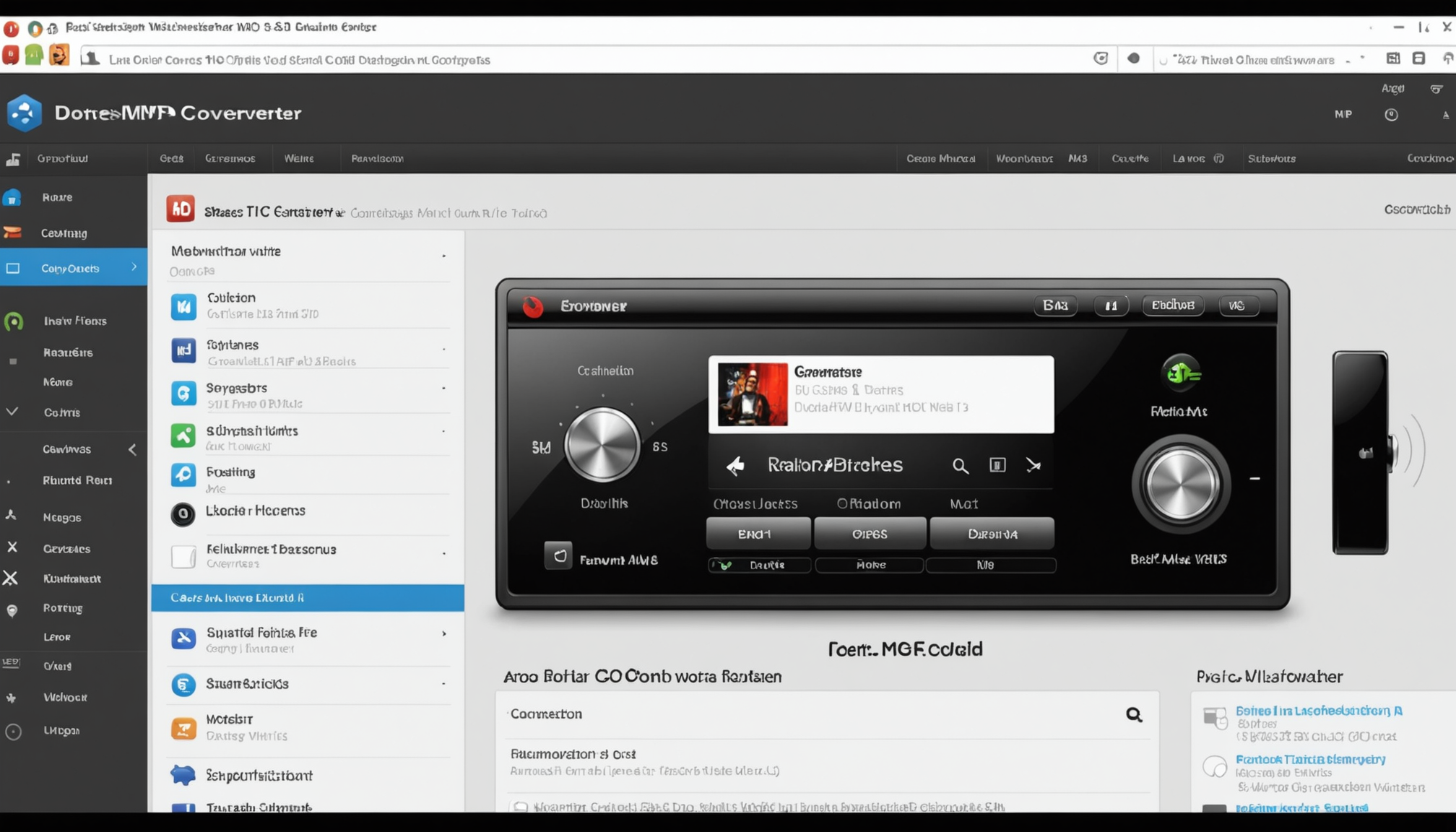1456x832 pixels.
Task: Toggle the Fanumt AM8 checkbox button
Action: click(x=558, y=556)
